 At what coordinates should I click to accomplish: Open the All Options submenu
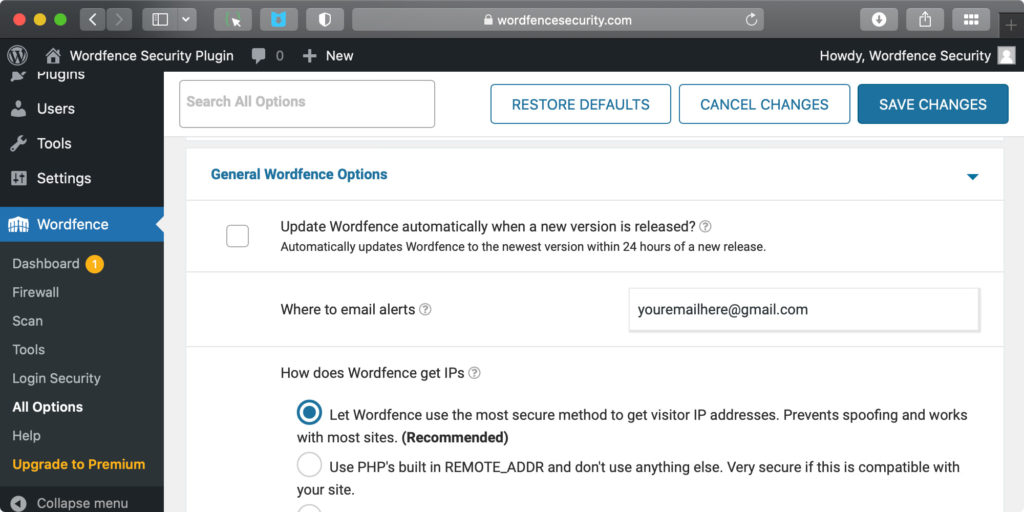coord(48,407)
